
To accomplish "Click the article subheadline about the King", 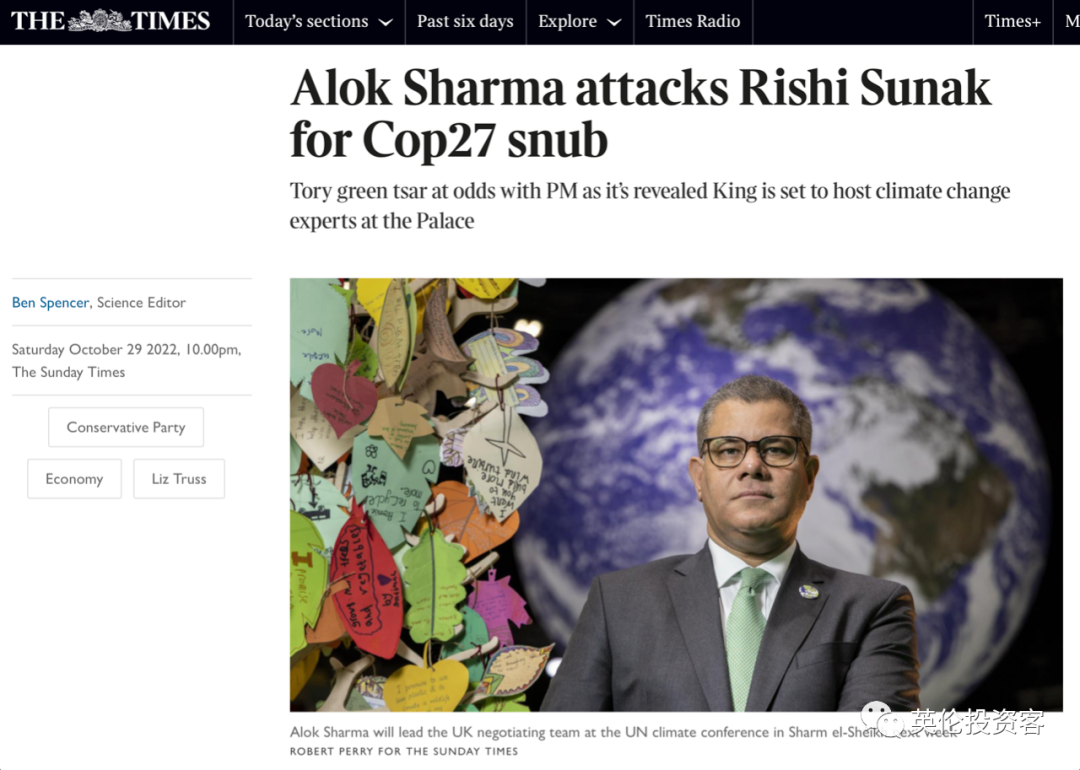I will (650, 205).
